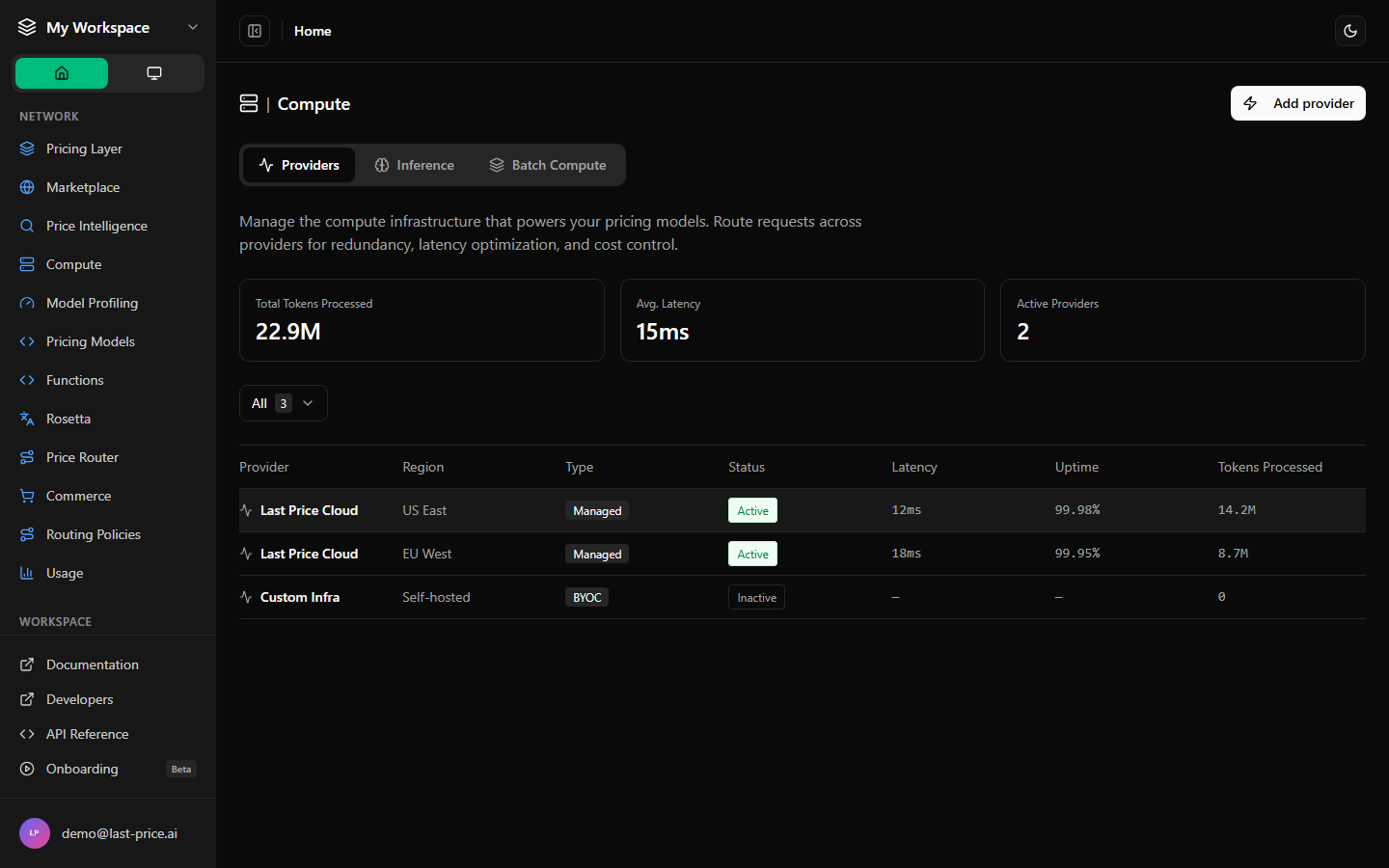Click the Inactive status badge
The width and height of the screenshot is (1389, 868).
coord(756,597)
